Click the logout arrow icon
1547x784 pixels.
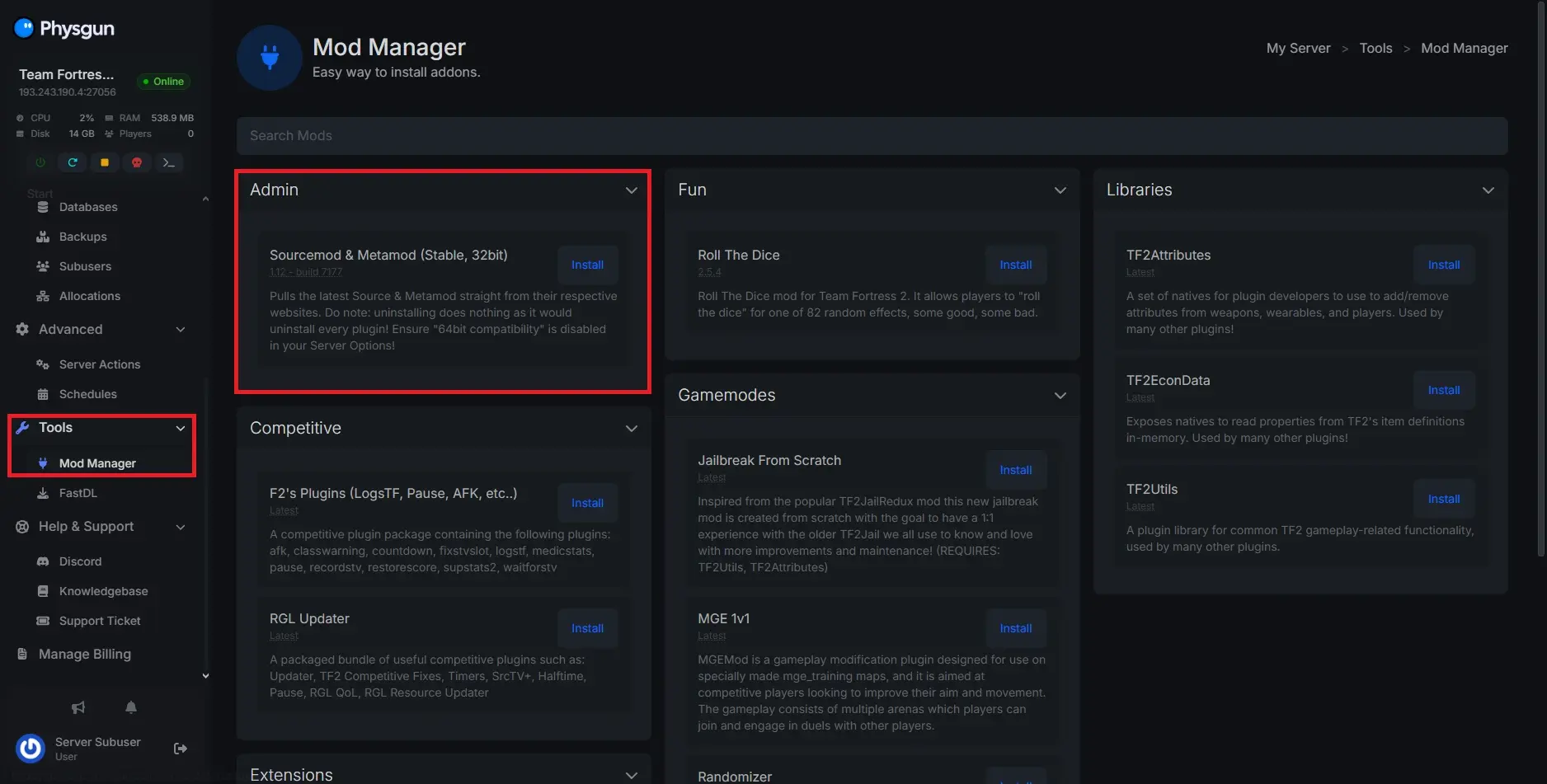tap(181, 749)
